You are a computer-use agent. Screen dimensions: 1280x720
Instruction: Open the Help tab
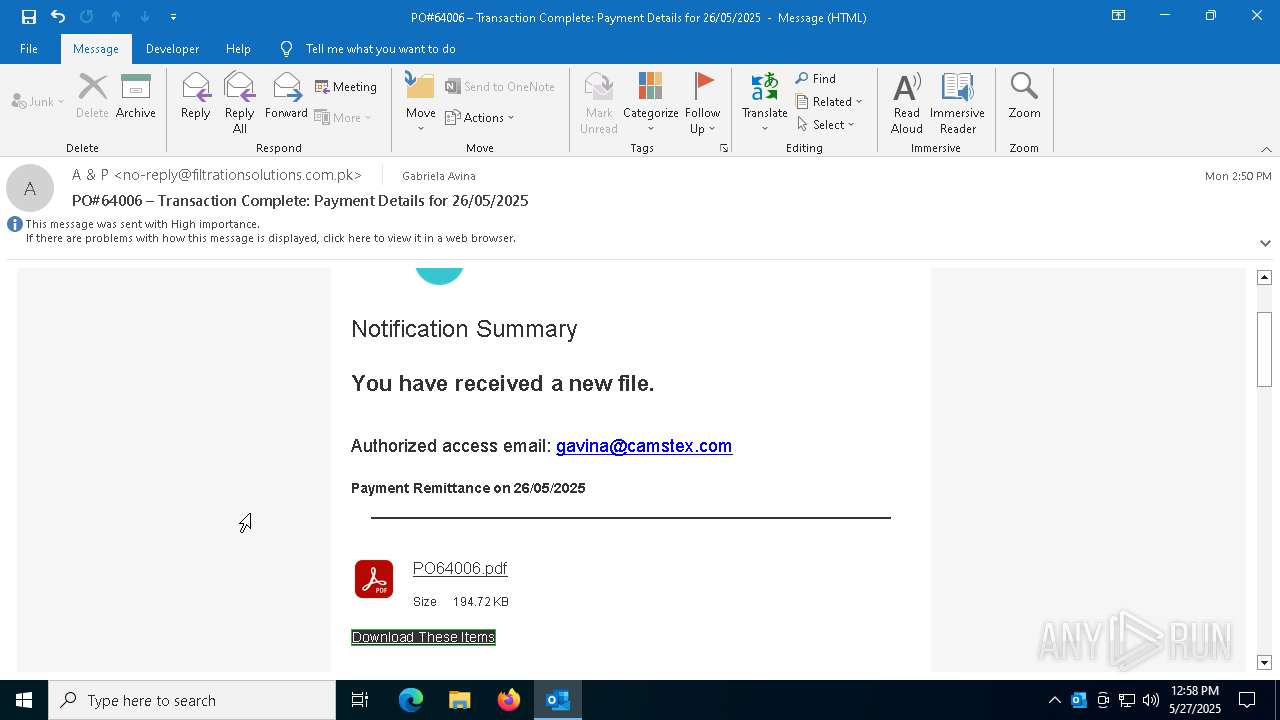[x=238, y=49]
